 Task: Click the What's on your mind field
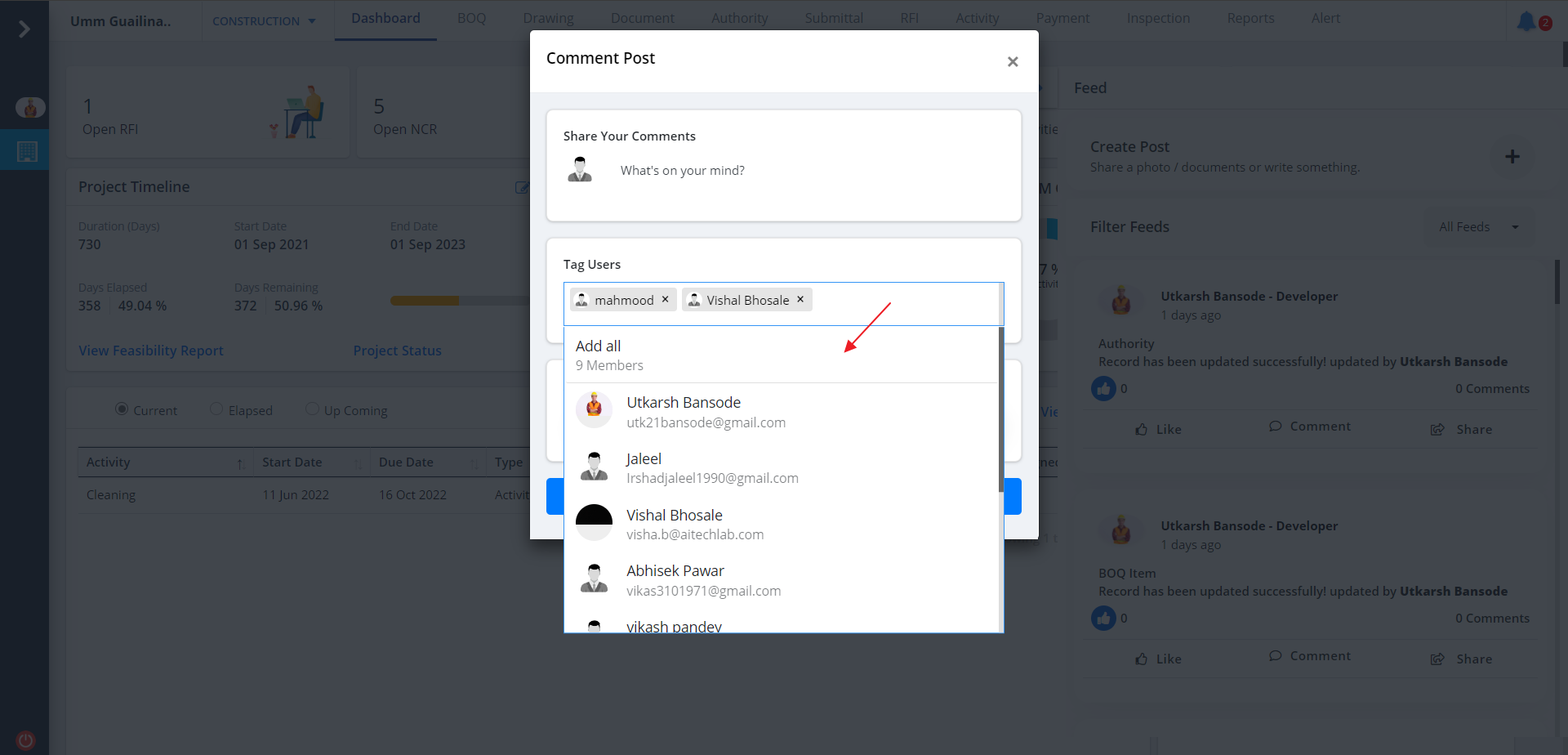682,171
